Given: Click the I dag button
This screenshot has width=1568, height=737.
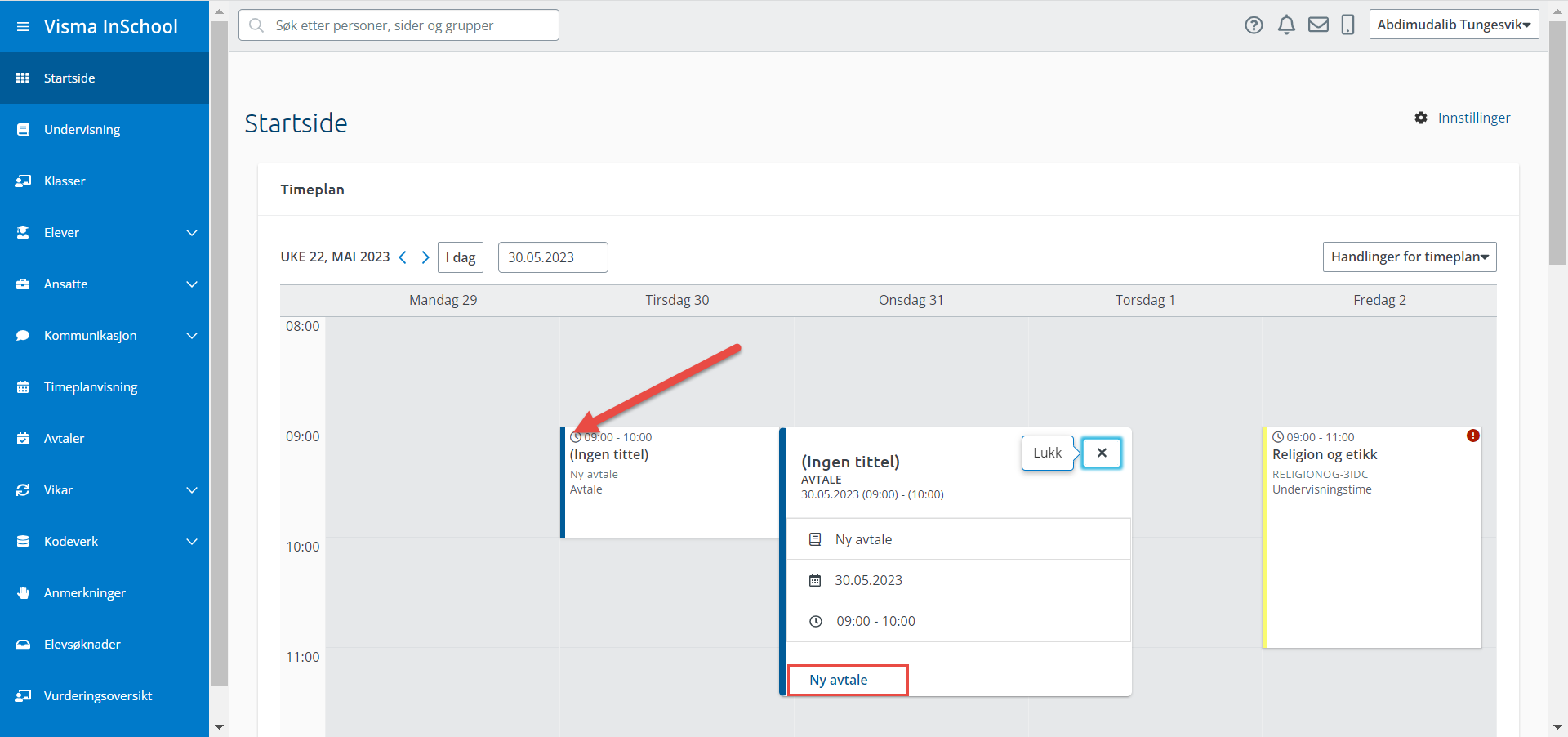Looking at the screenshot, I should (461, 257).
